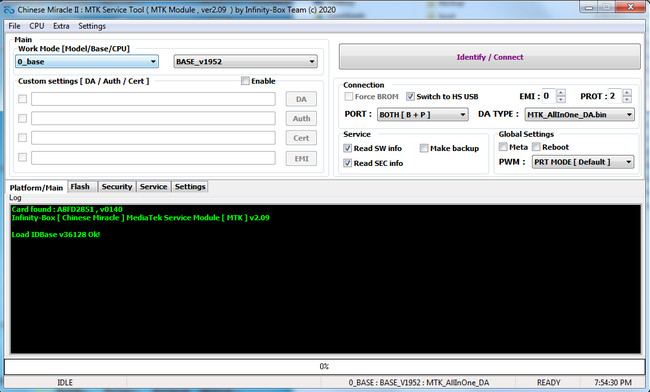650x392 pixels.
Task: Toggle Switch to HS USB checkbox
Action: pyautogui.click(x=410, y=97)
